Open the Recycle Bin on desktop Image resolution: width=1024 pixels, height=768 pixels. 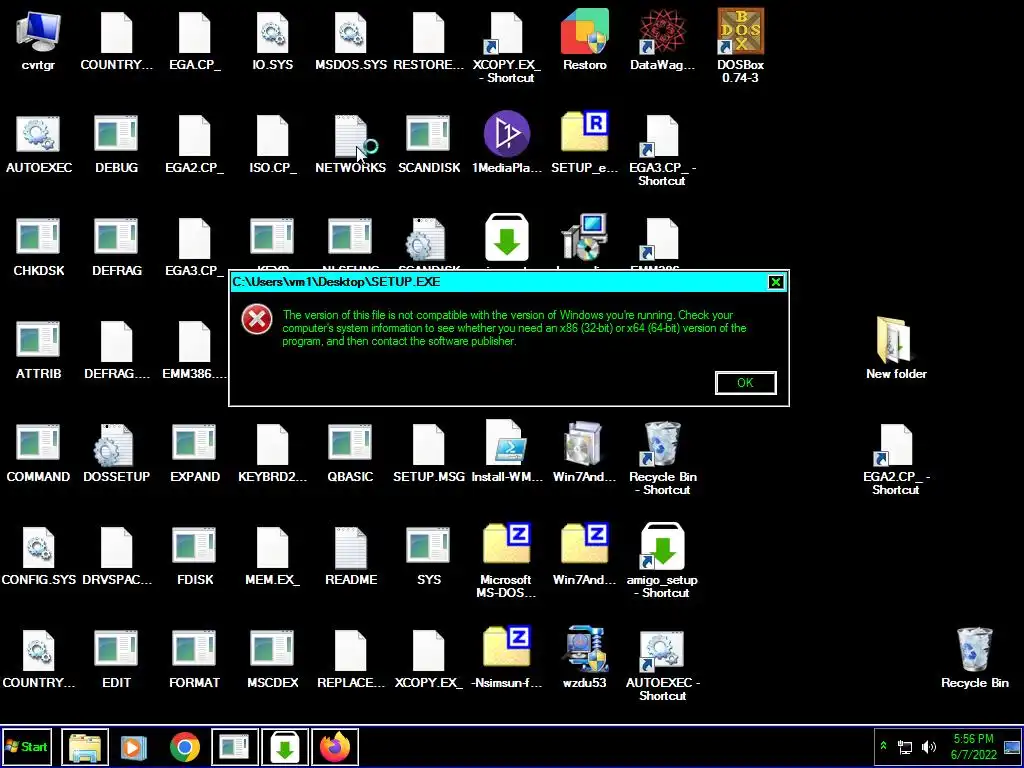coord(974,658)
